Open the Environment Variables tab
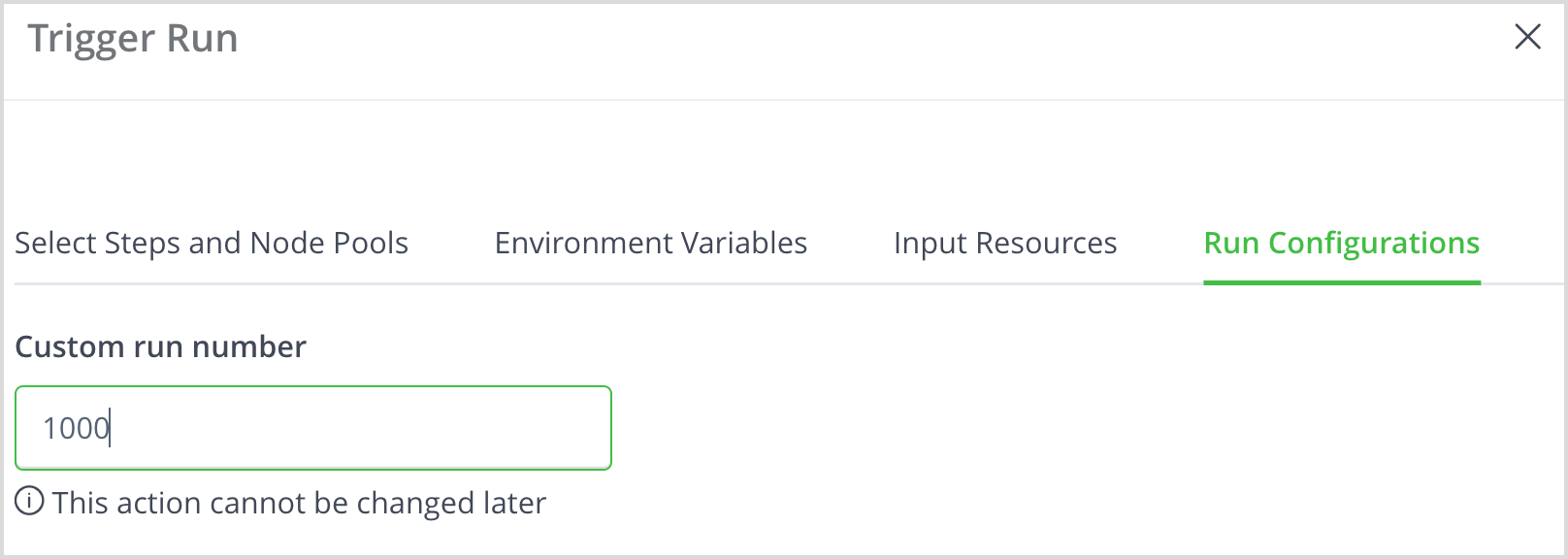1568x559 pixels. click(650, 243)
